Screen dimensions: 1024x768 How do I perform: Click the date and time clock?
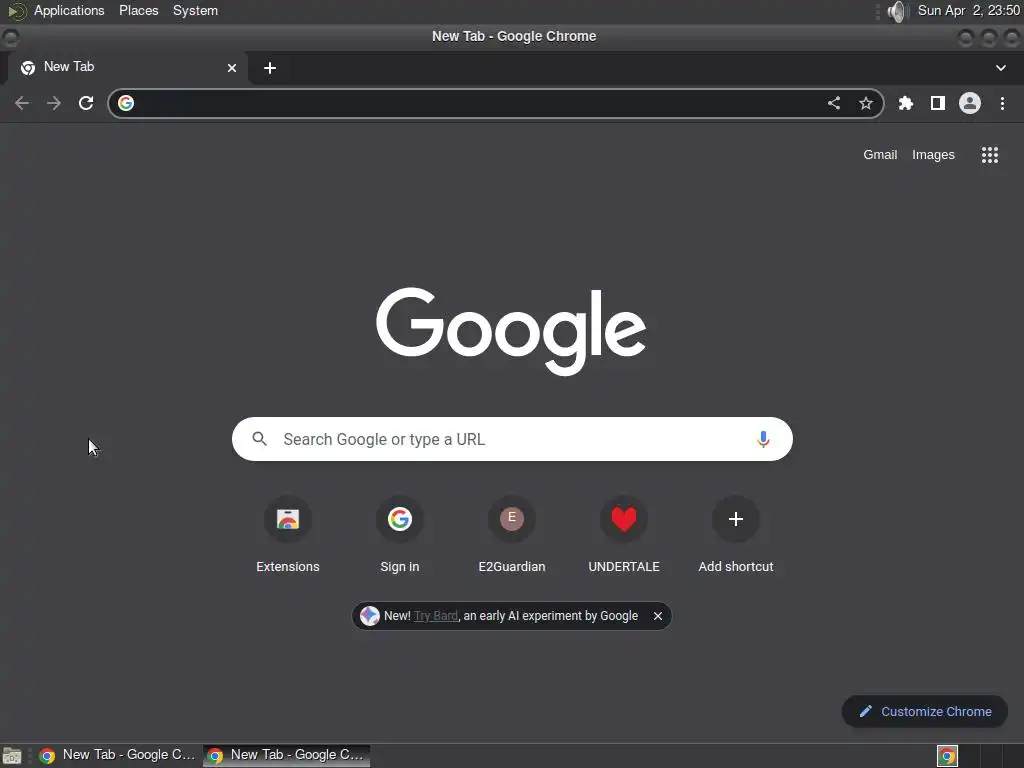coord(968,10)
